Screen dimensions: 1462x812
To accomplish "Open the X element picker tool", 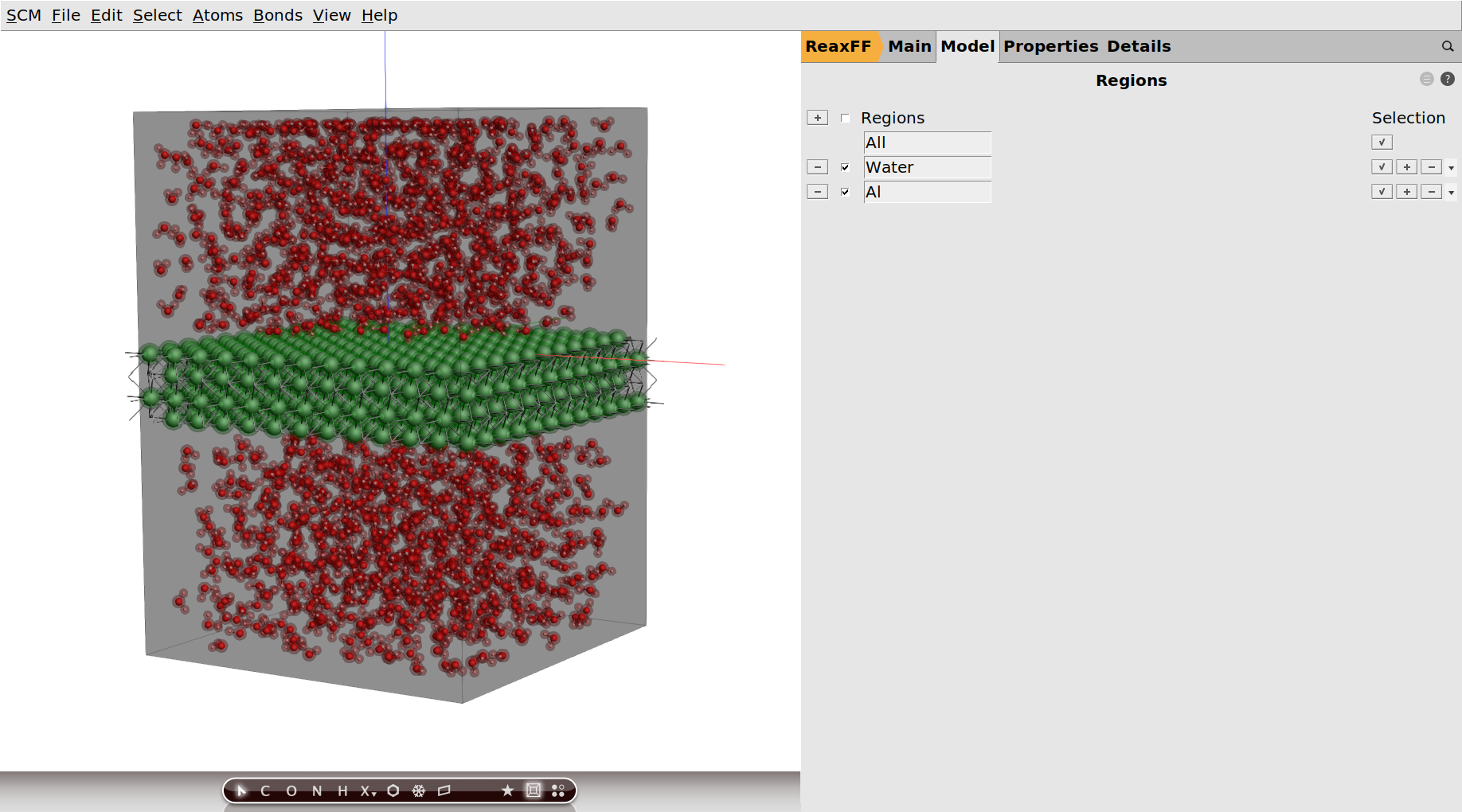I will (x=368, y=791).
